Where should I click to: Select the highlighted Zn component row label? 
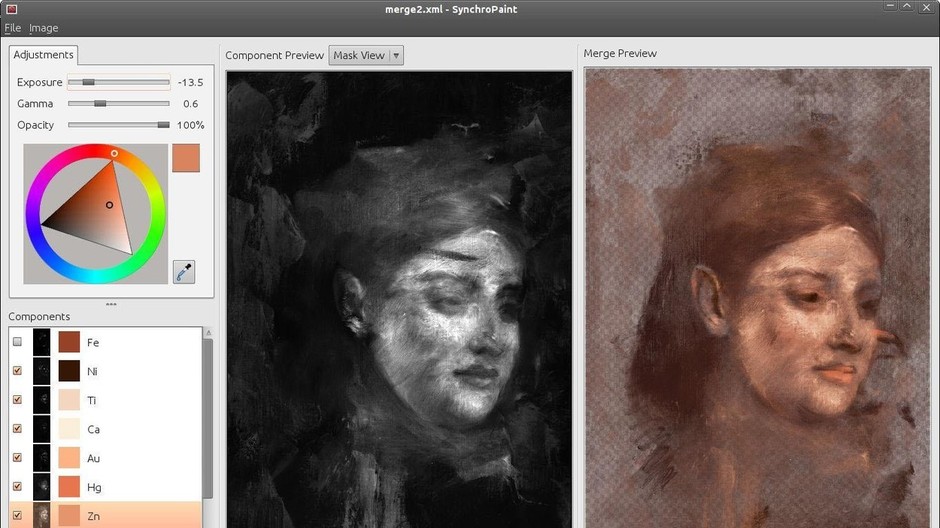[x=94, y=516]
